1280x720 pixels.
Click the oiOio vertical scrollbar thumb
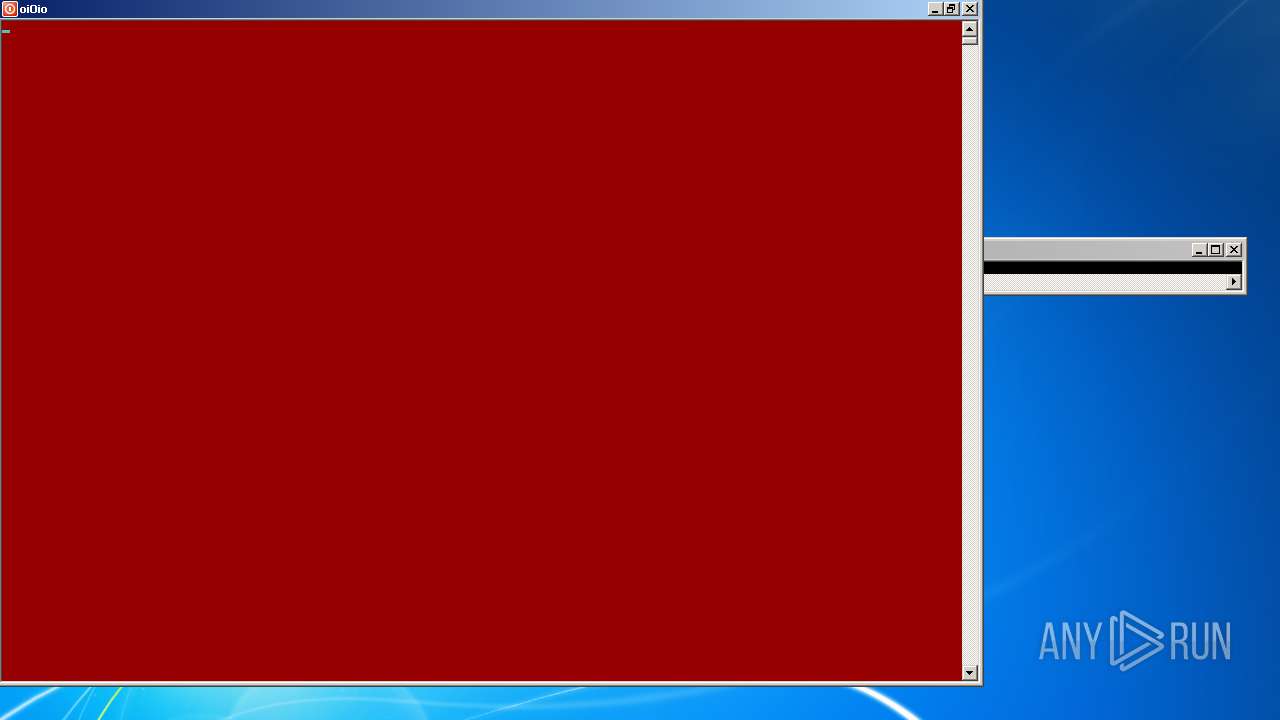(969, 39)
